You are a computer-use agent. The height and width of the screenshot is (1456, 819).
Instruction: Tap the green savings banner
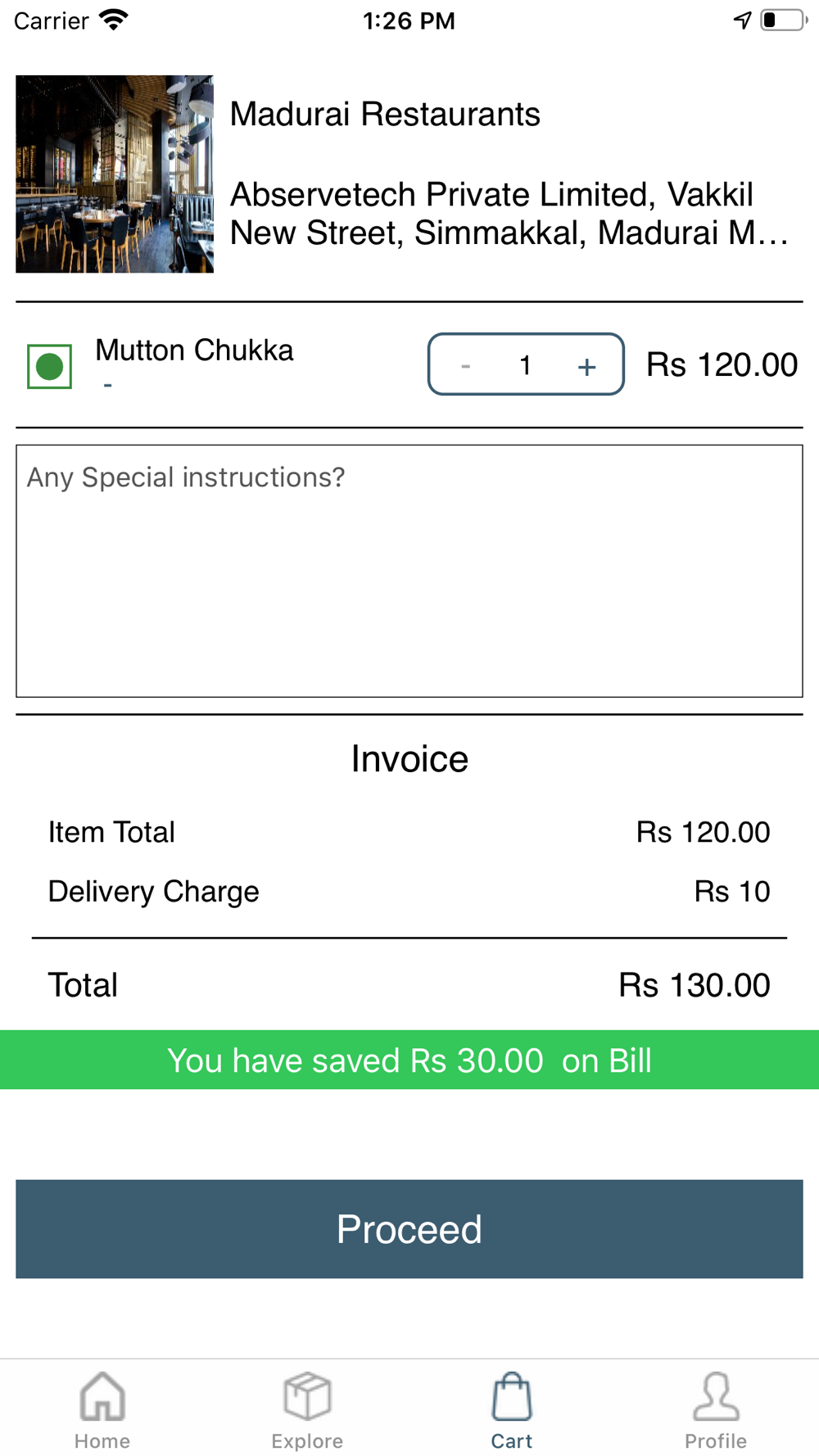click(409, 1060)
